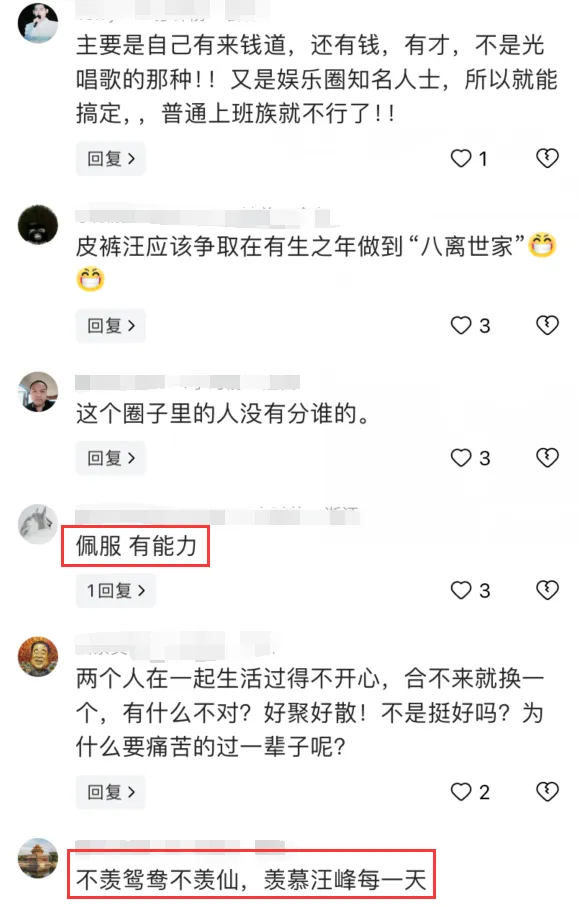Select the 不羡鸳鸯不羡仙 comment text
The image size is (579, 907).
[251, 880]
